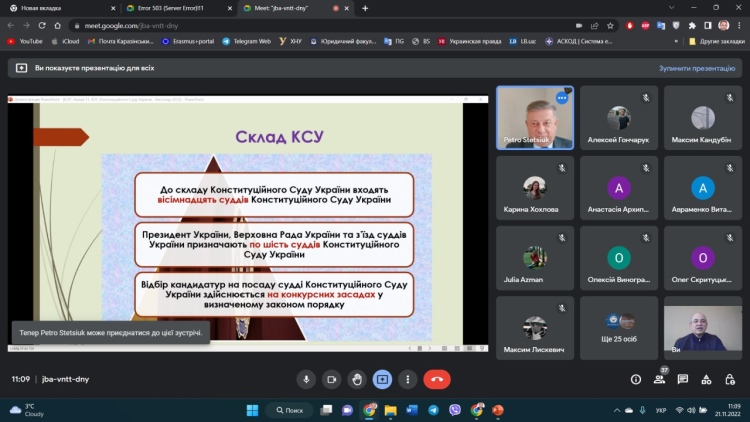Open the chat with everyone panel
This screenshot has height=422, width=750.
pyautogui.click(x=683, y=379)
